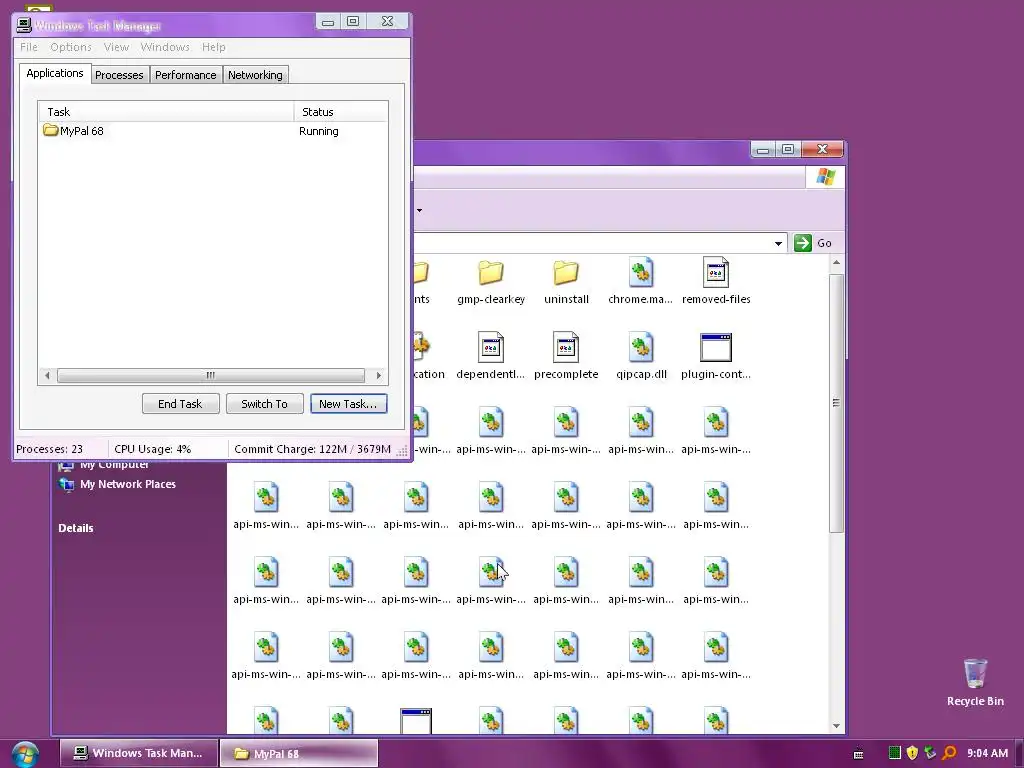This screenshot has height=768, width=1024.
Task: Click the Start orb button
Action: [25, 754]
